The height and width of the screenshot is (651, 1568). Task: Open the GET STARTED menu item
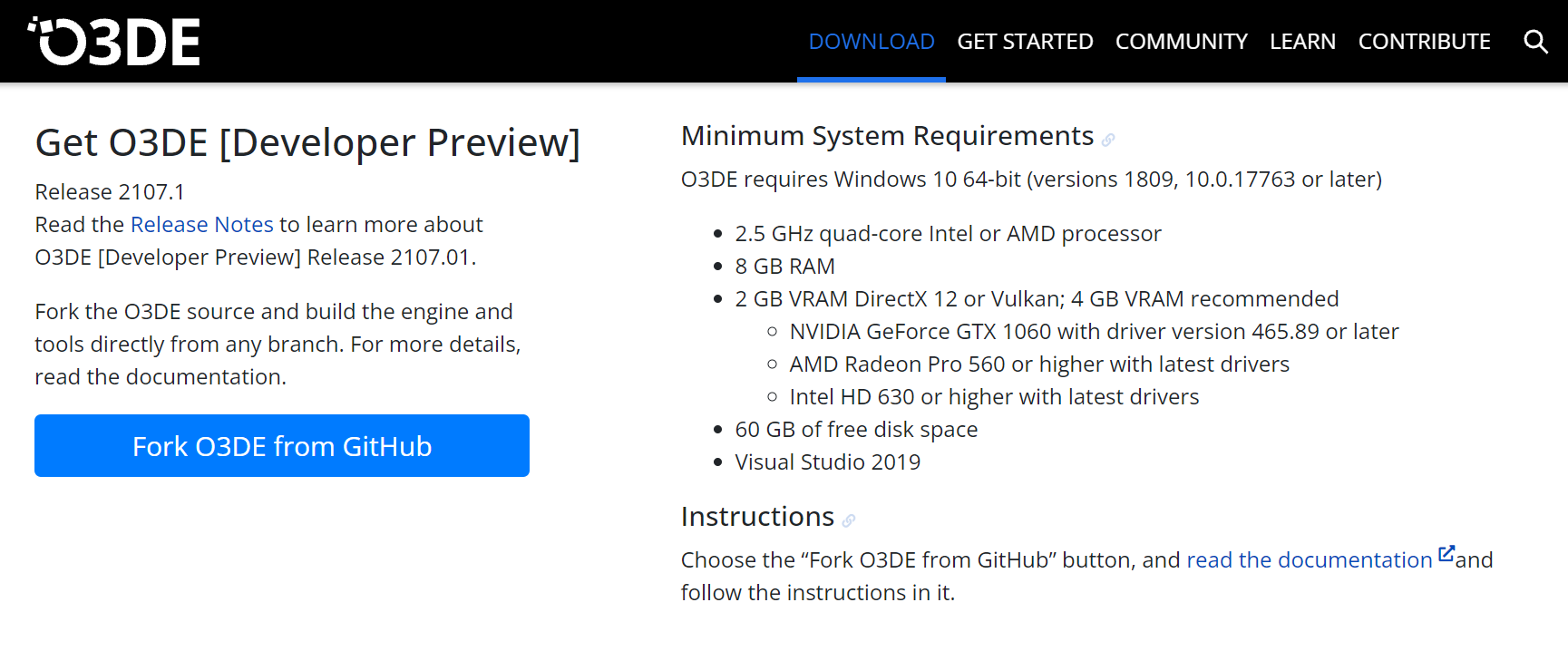tap(1025, 41)
